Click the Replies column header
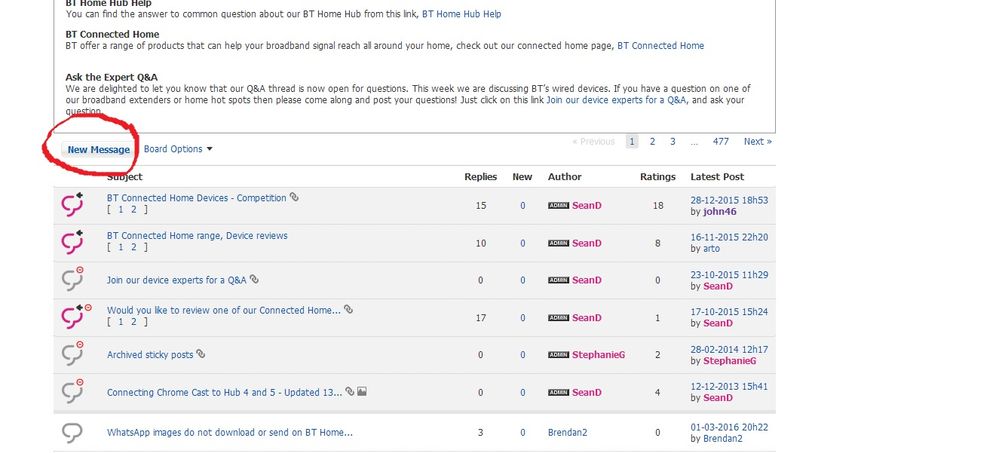 481,176
